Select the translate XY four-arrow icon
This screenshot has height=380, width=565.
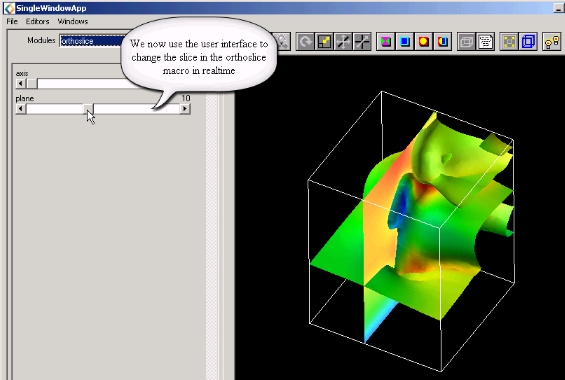[343, 41]
